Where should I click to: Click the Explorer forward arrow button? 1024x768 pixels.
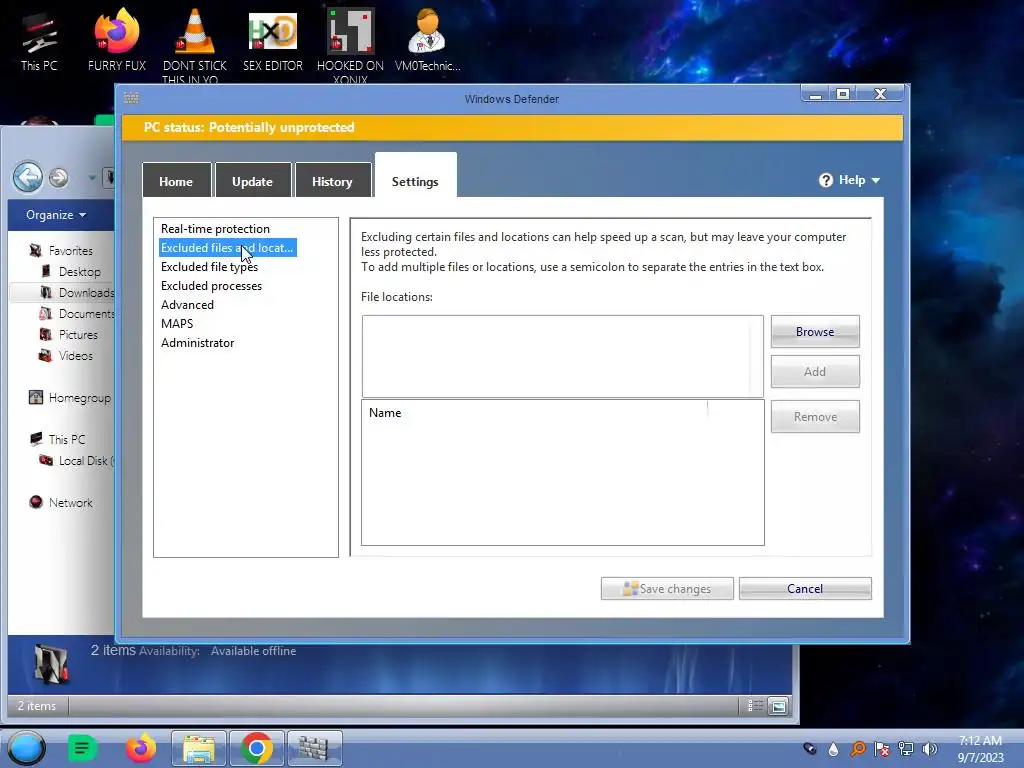tap(59, 177)
